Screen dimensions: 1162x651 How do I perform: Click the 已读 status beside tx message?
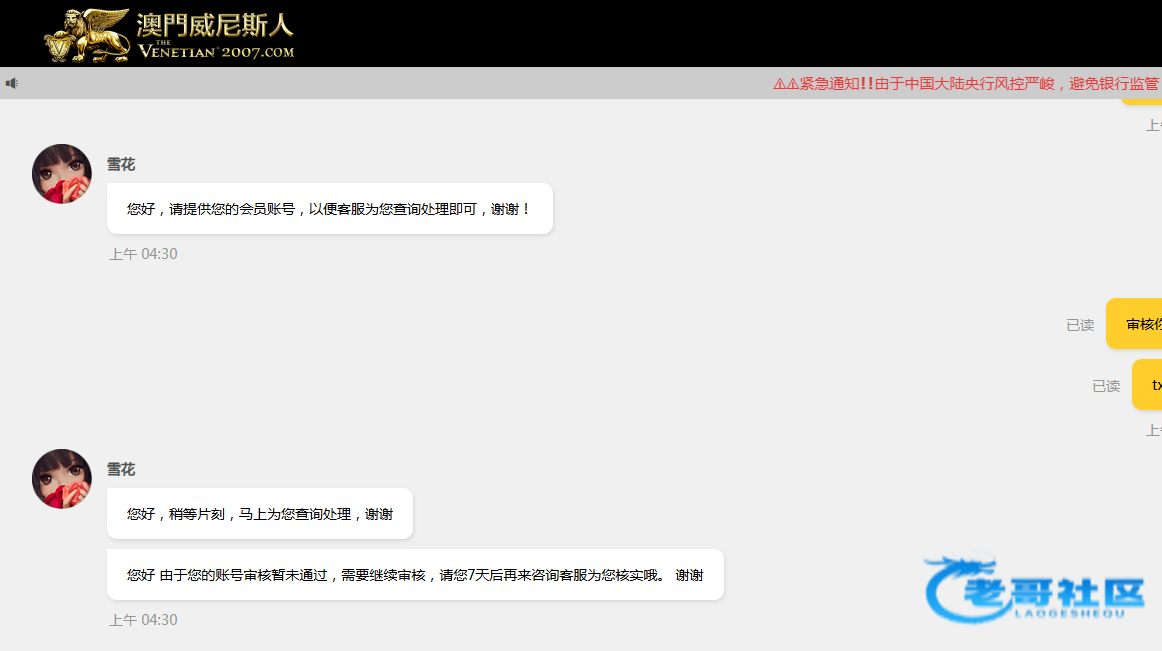[x=1106, y=386]
